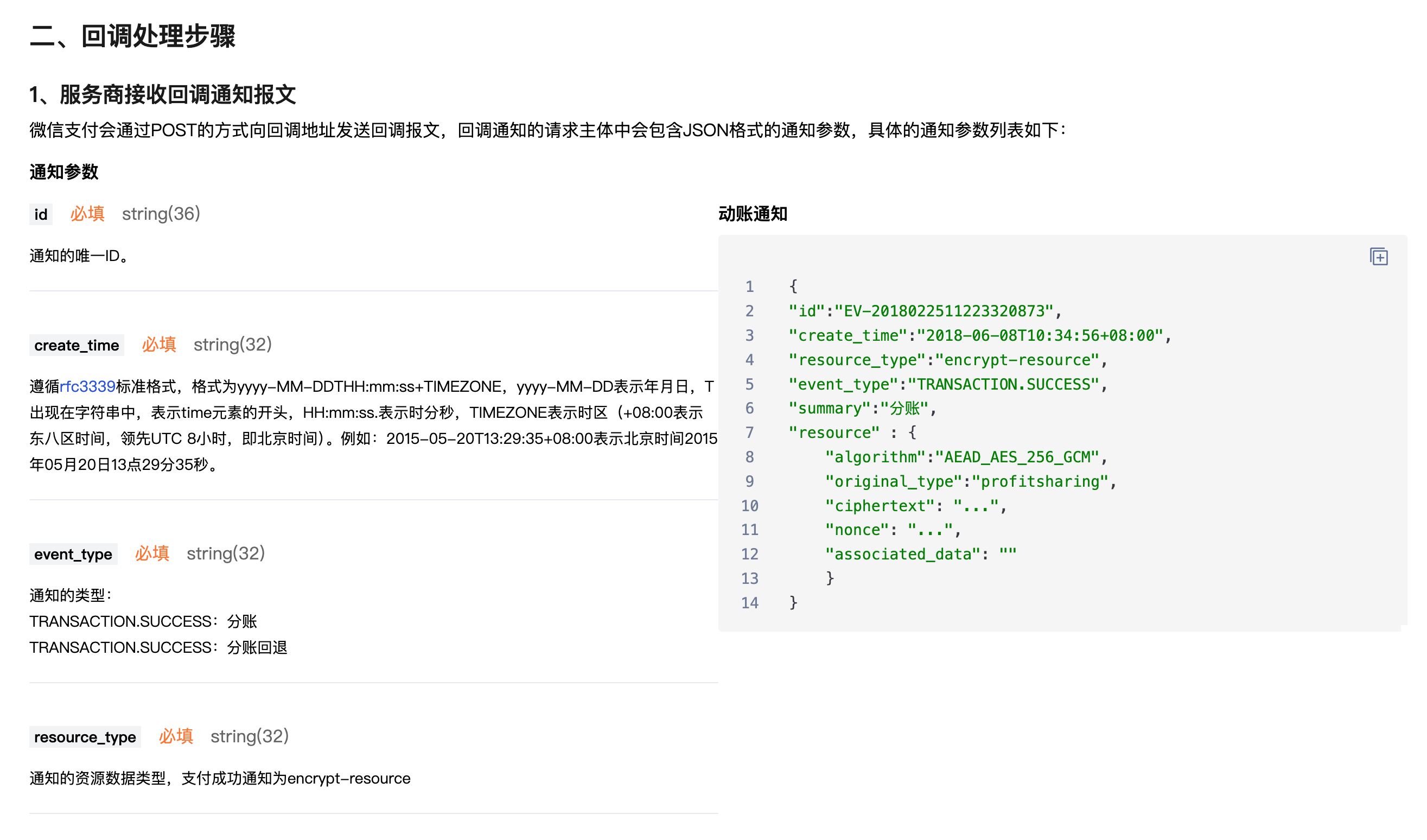Open the rfc3339 hyperlink
Viewport: 1427px width, 840px height.
click(x=87, y=386)
